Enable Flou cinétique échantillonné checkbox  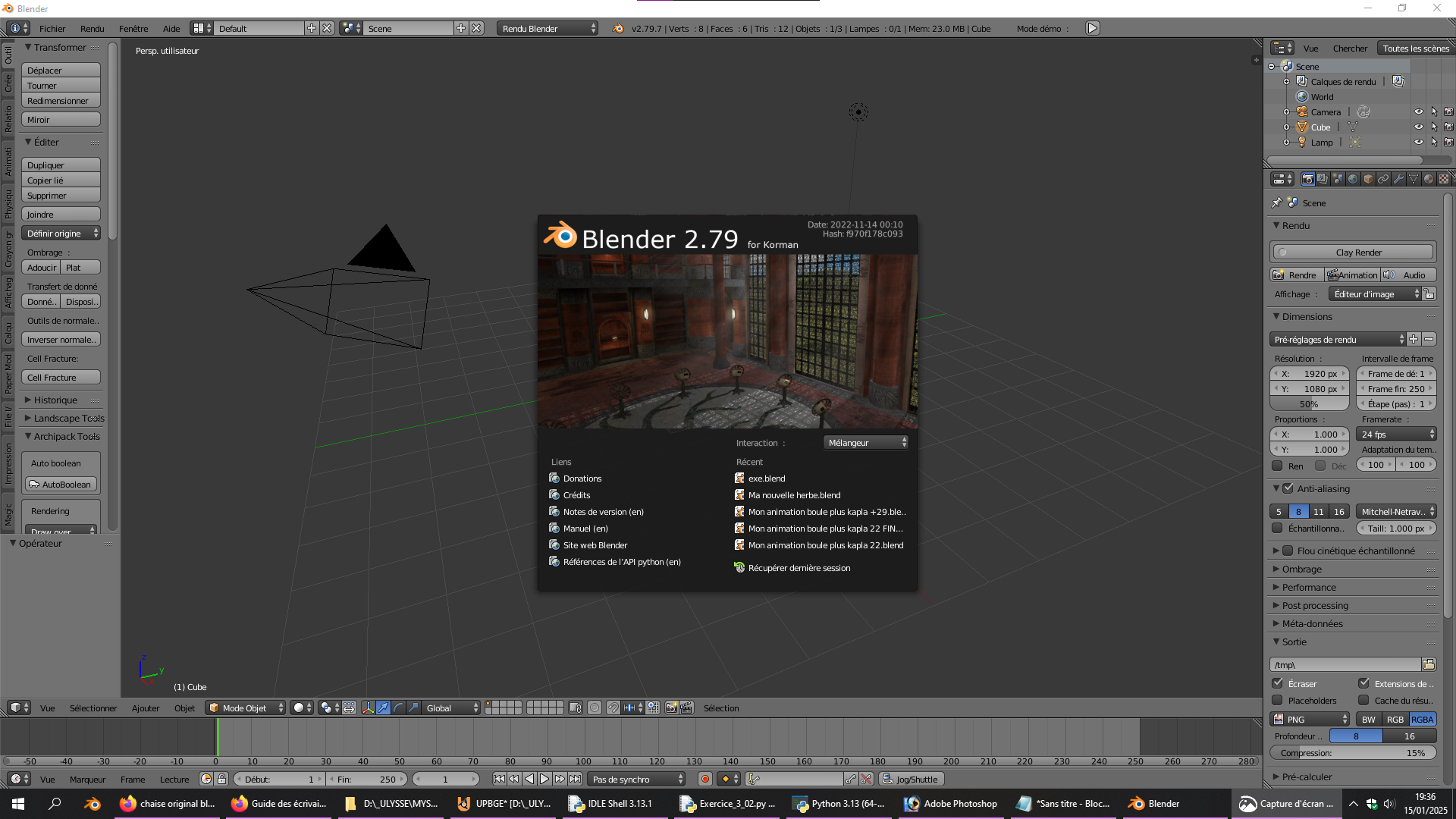pos(1288,551)
